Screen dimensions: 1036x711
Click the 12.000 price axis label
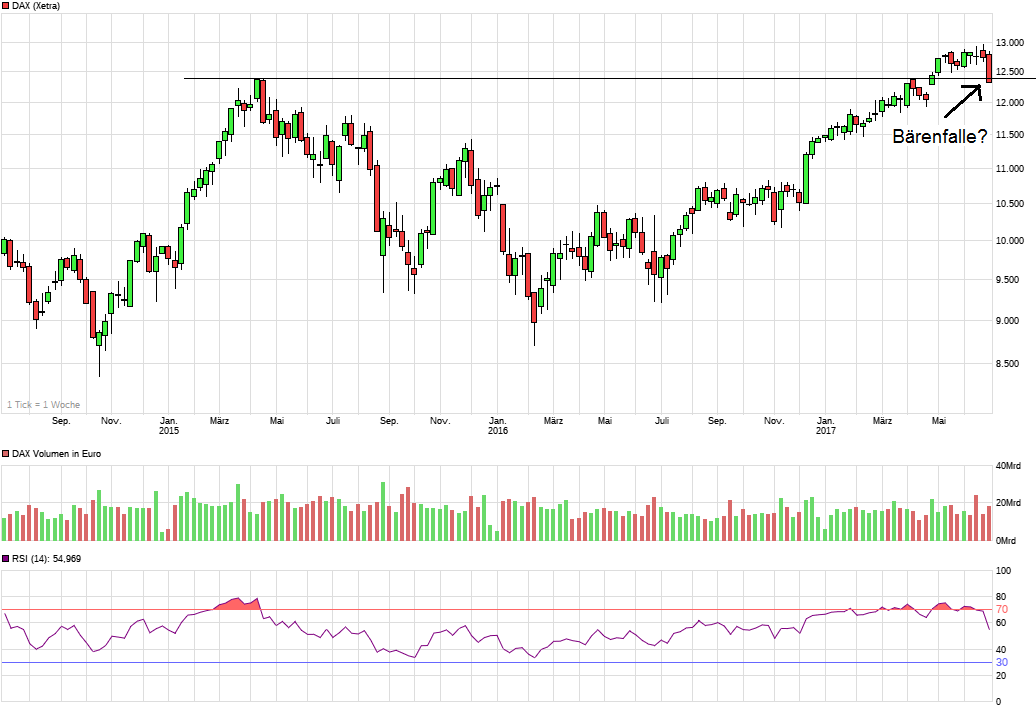tap(1010, 102)
